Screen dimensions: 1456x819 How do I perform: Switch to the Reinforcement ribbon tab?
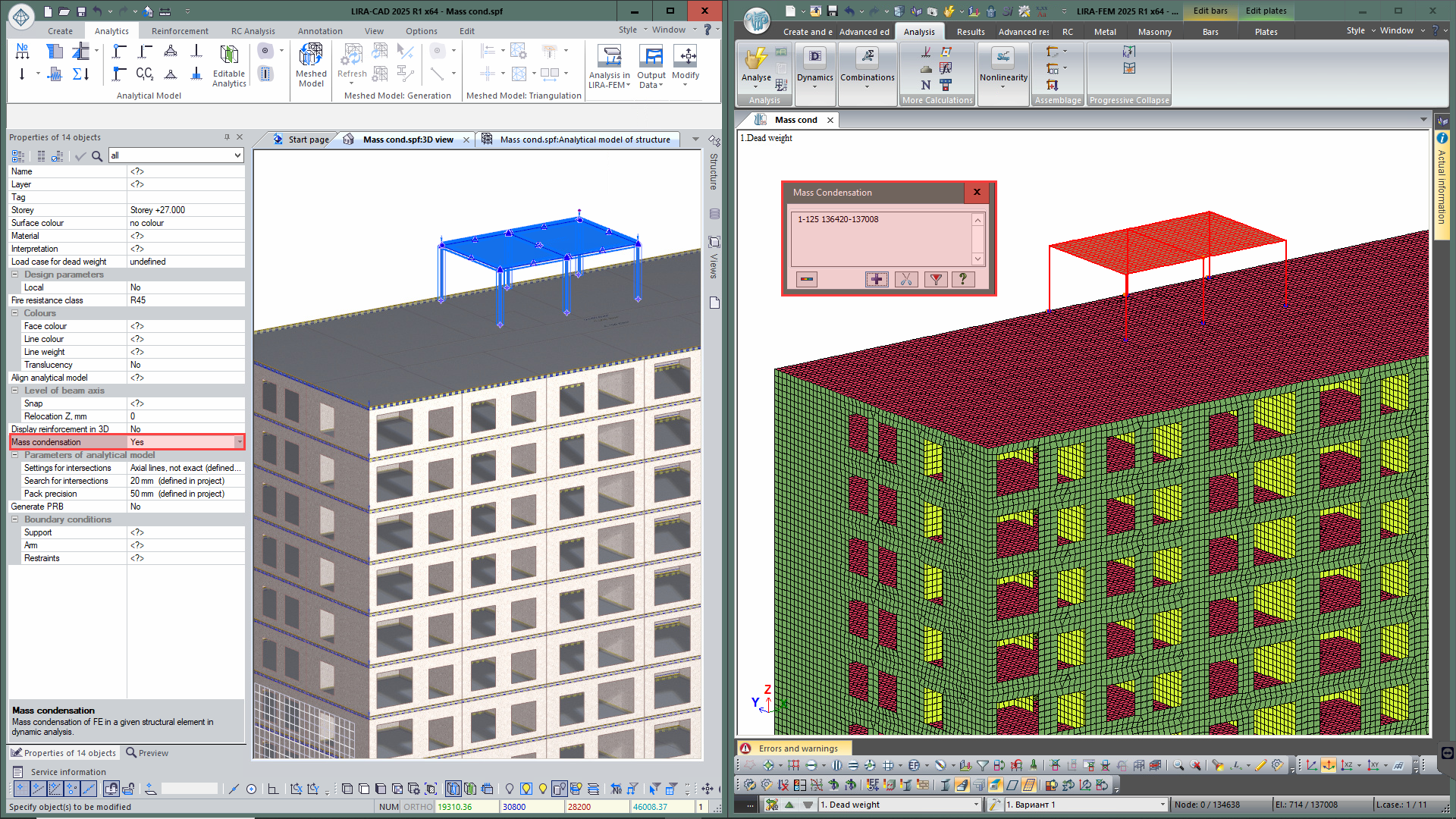coord(180,31)
